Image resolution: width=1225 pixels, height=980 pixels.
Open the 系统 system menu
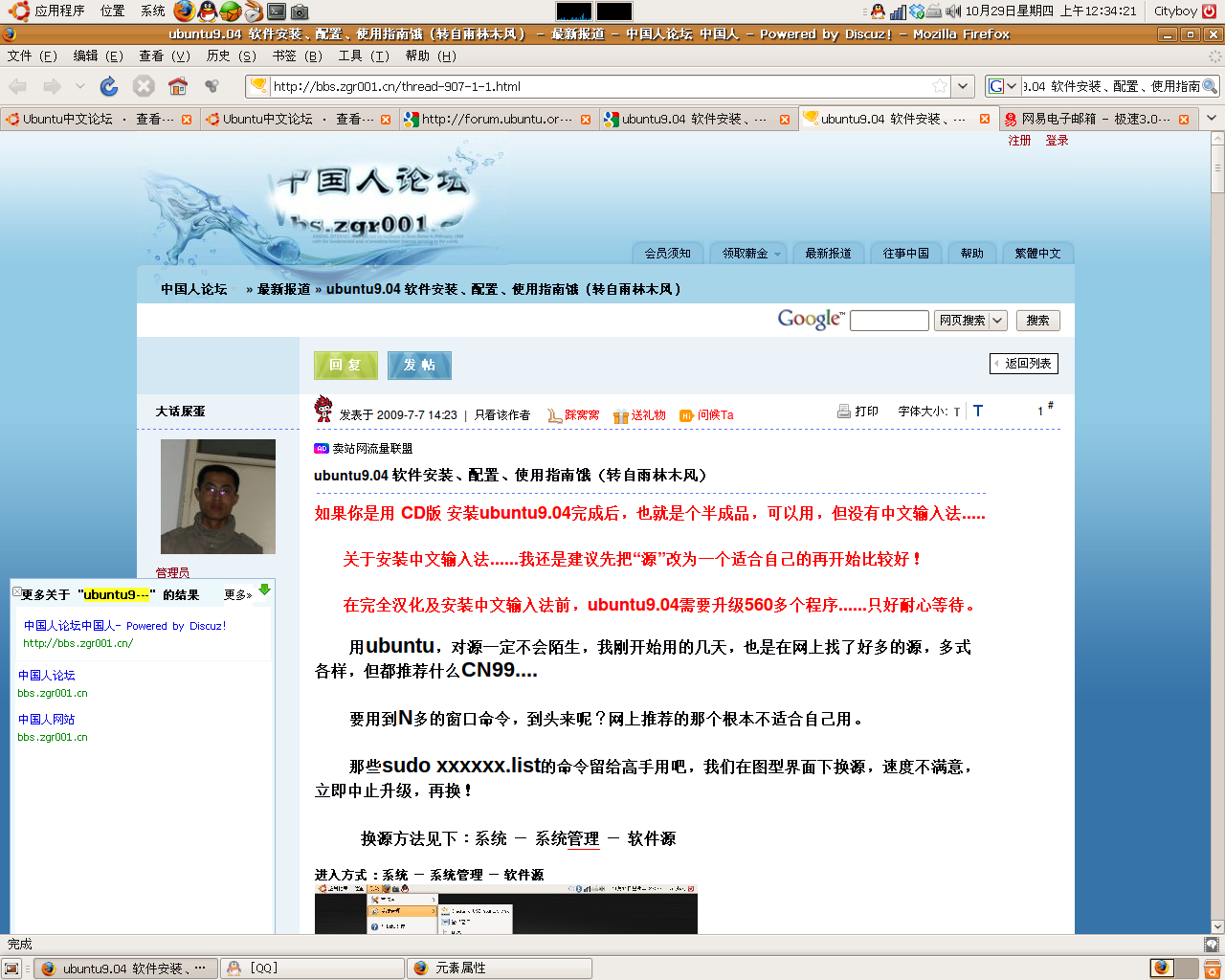point(153,11)
